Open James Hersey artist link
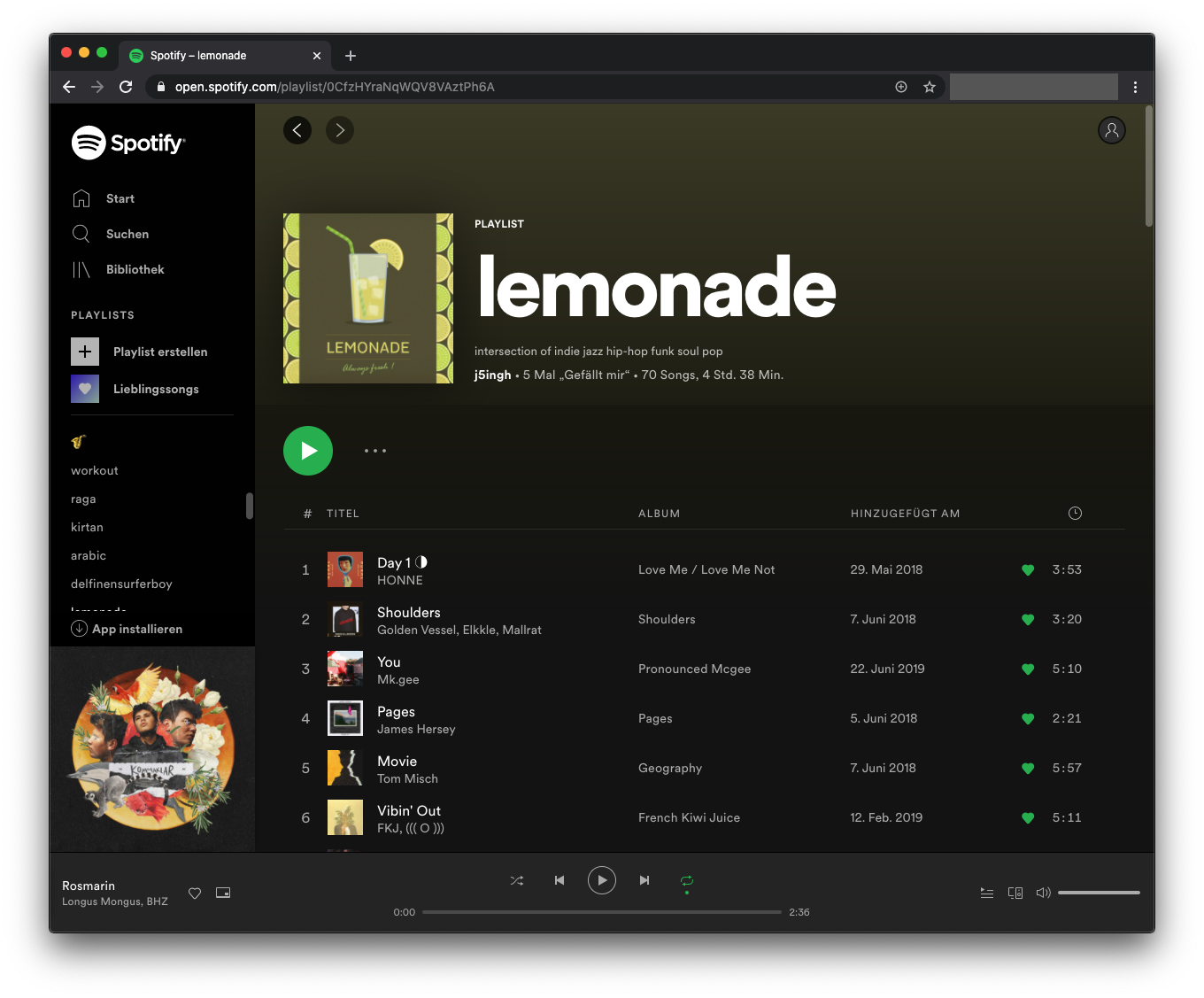This screenshot has width=1204, height=998. [416, 729]
